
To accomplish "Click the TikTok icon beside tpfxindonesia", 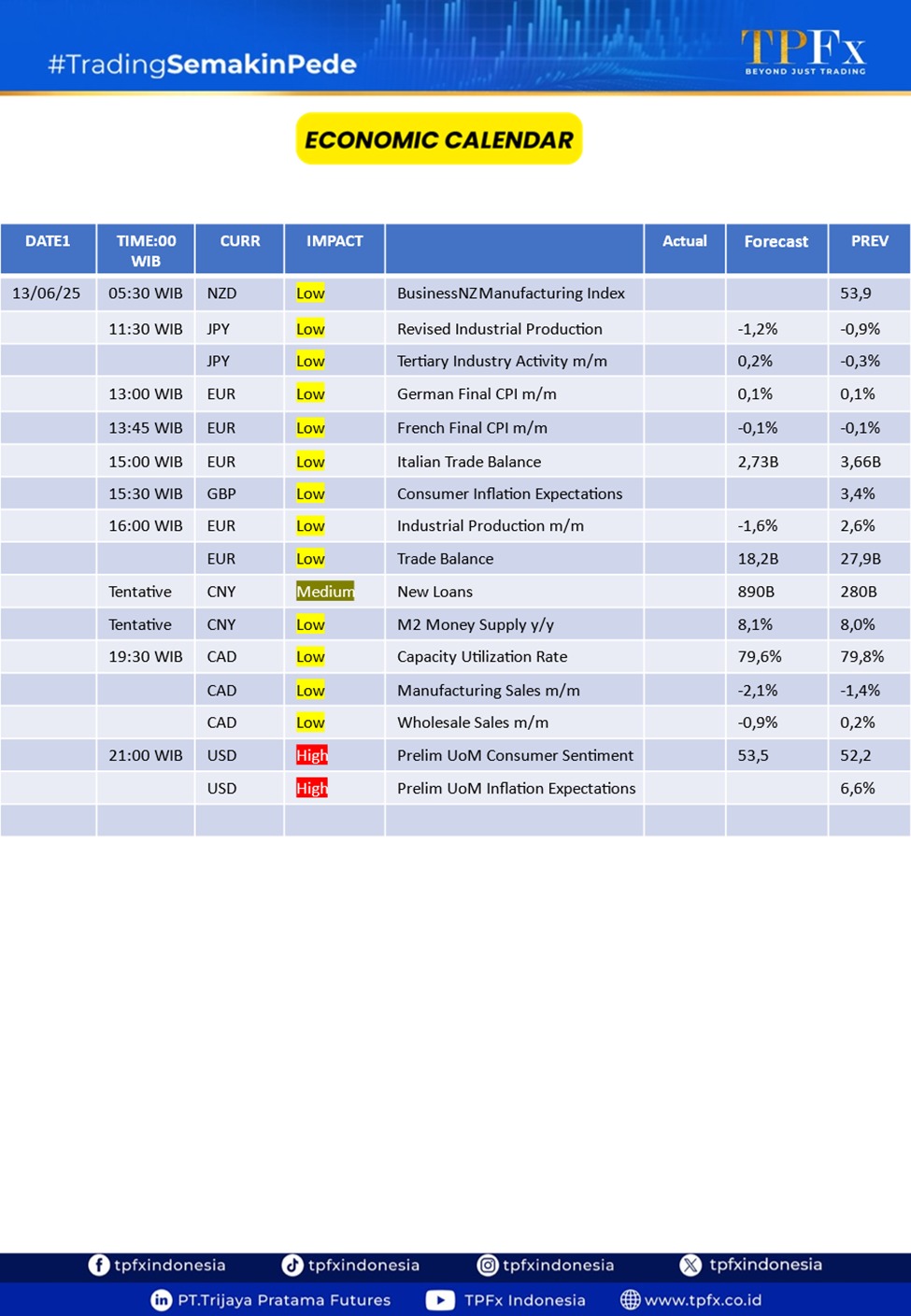I will pyautogui.click(x=292, y=1265).
